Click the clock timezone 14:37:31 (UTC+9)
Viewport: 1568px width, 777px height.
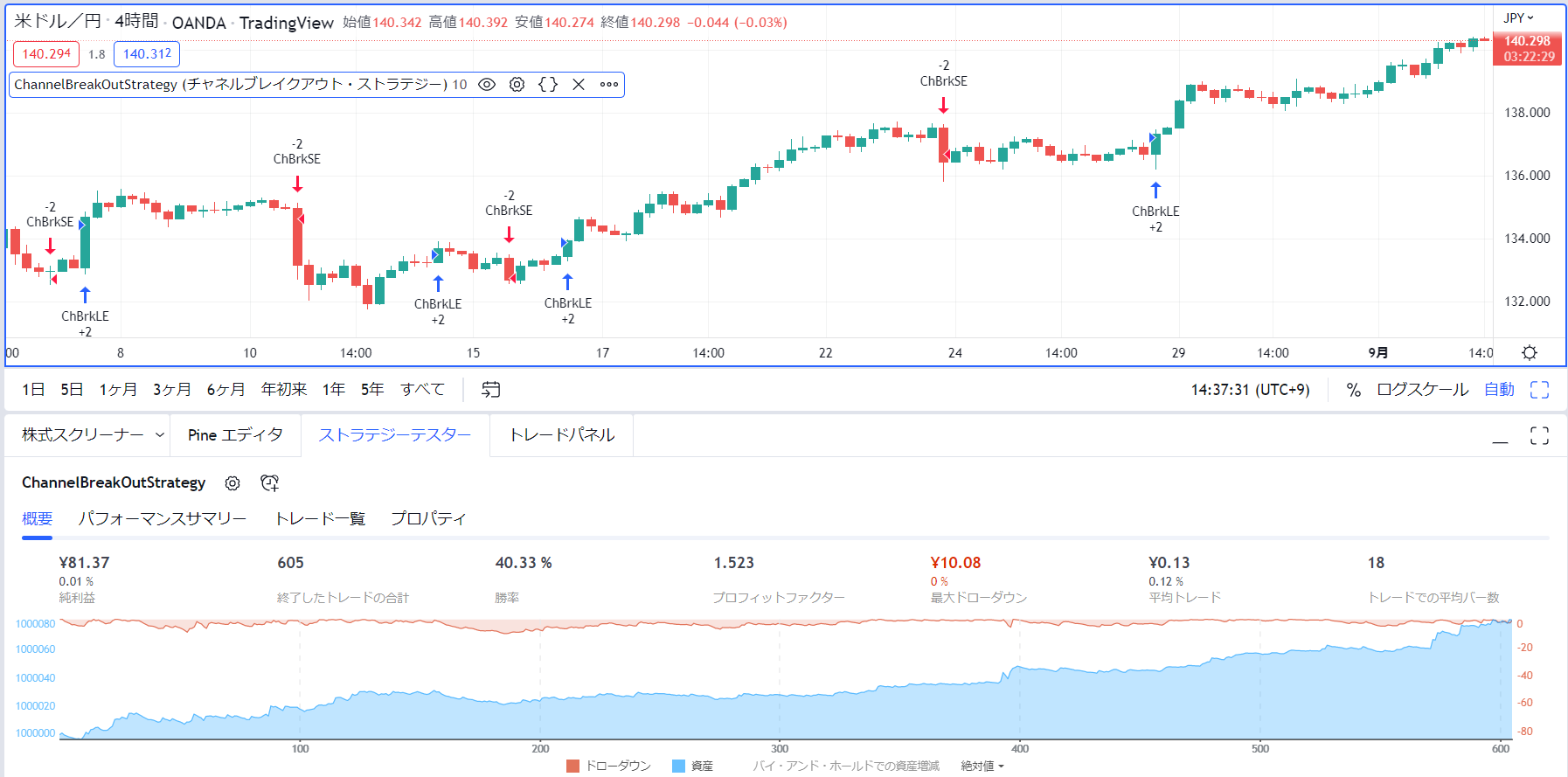[1250, 390]
